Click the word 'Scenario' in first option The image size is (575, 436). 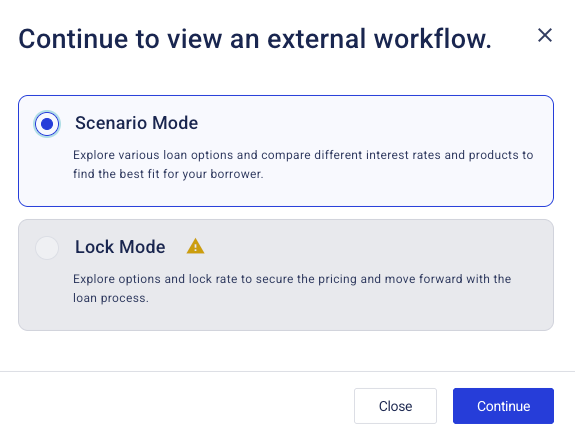111,123
